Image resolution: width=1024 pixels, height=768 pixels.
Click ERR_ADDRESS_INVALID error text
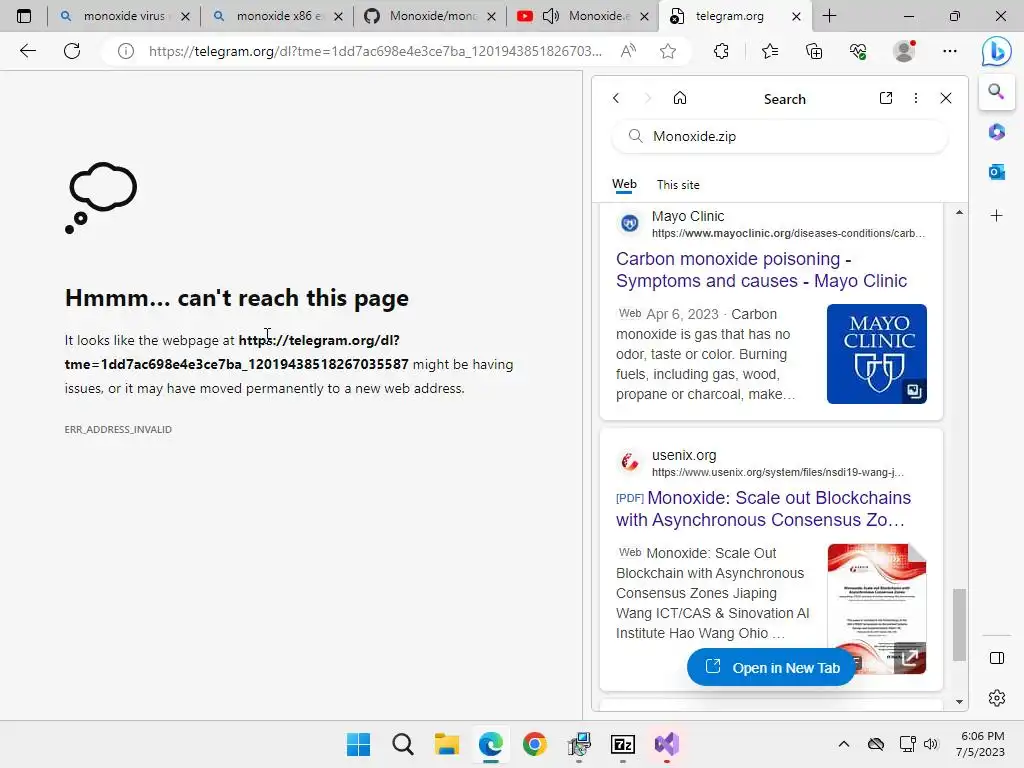118,429
